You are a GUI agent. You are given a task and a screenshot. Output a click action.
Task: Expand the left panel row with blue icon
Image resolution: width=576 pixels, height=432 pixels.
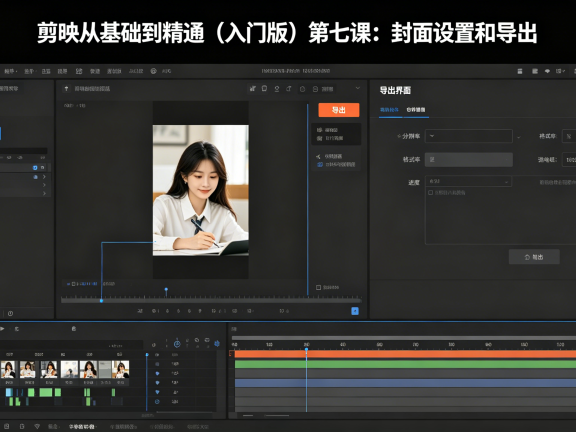(x=44, y=177)
